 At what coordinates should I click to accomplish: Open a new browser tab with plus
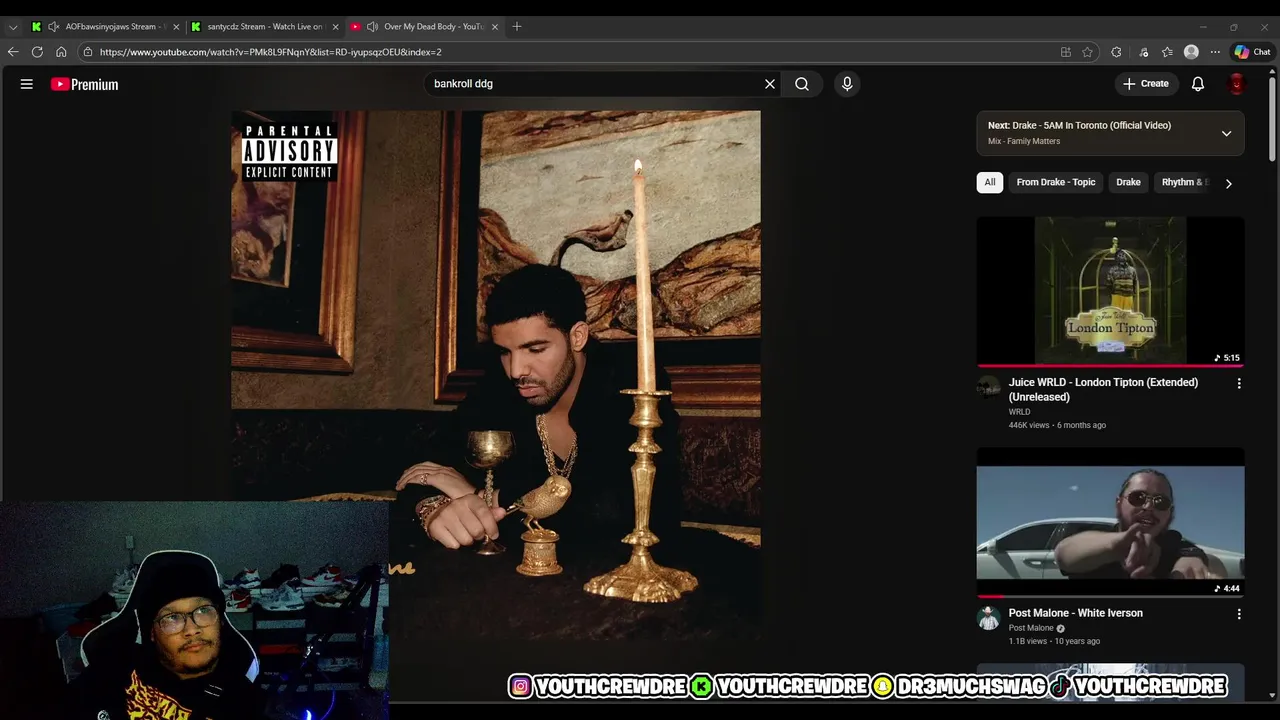click(x=517, y=26)
